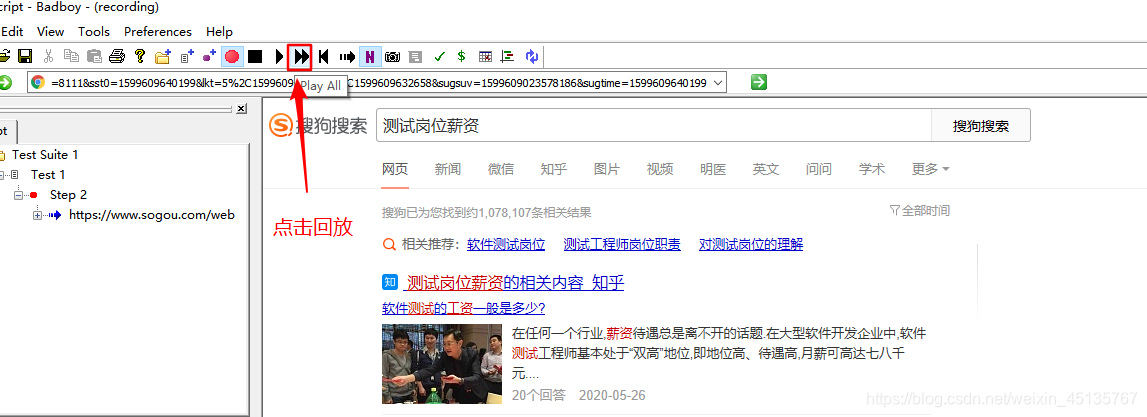
Task: Open the 全部时间 time filter
Action: [x=920, y=211]
